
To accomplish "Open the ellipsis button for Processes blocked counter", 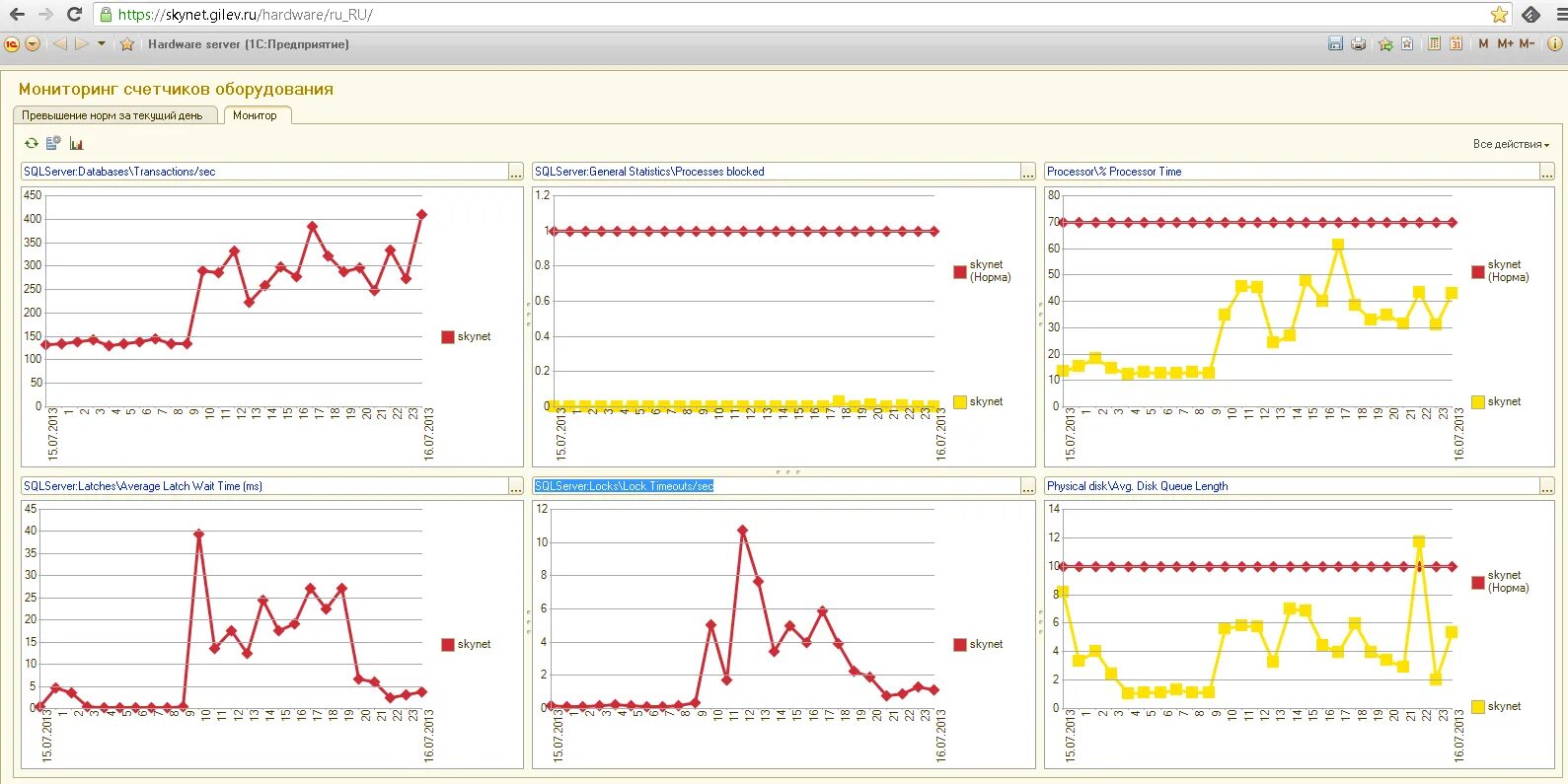I will [x=1027, y=173].
